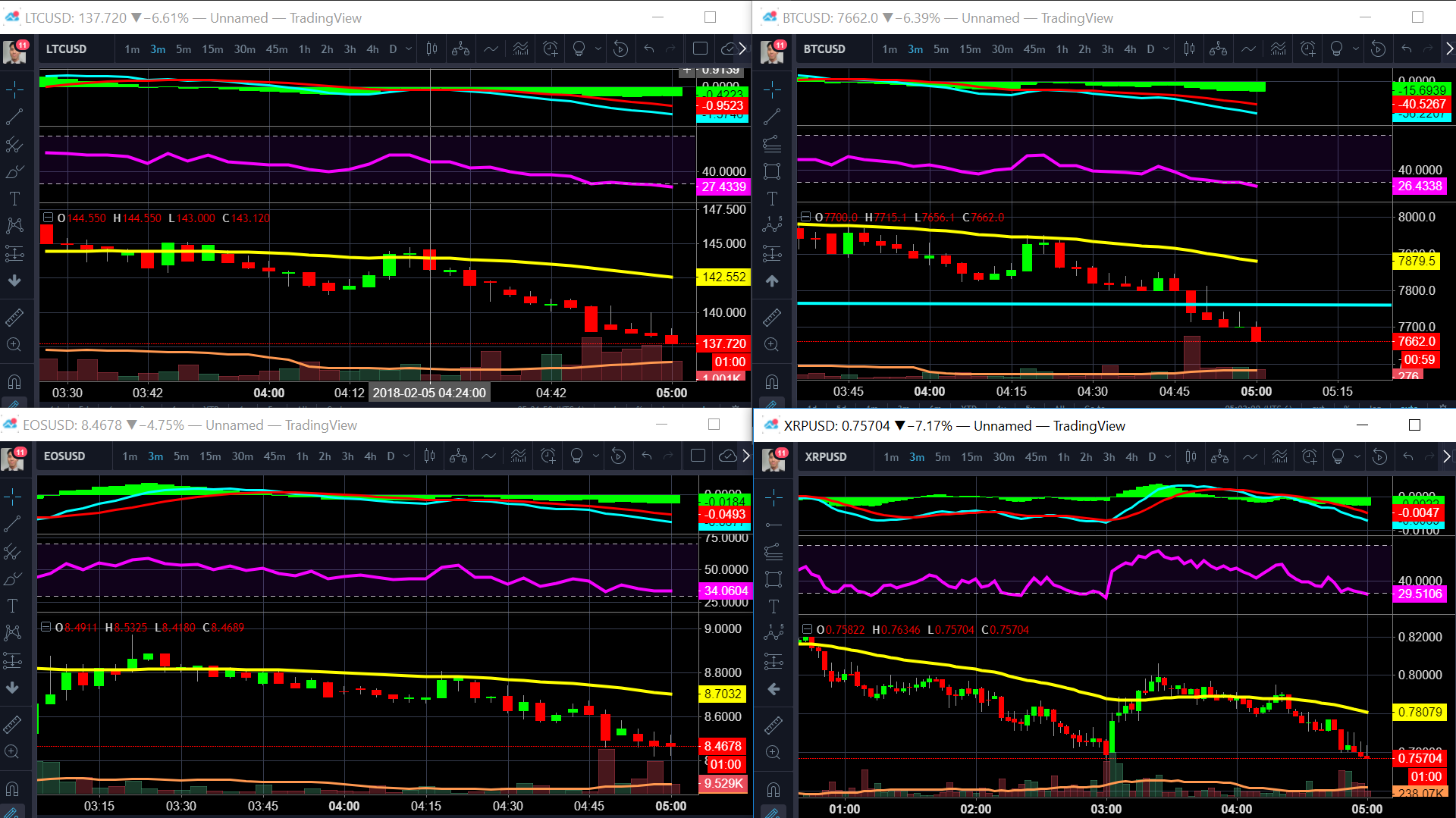Screen dimensions: 1456x818
Task: Expand interval dropdown in EOSUSD toolbar
Action: point(406,456)
